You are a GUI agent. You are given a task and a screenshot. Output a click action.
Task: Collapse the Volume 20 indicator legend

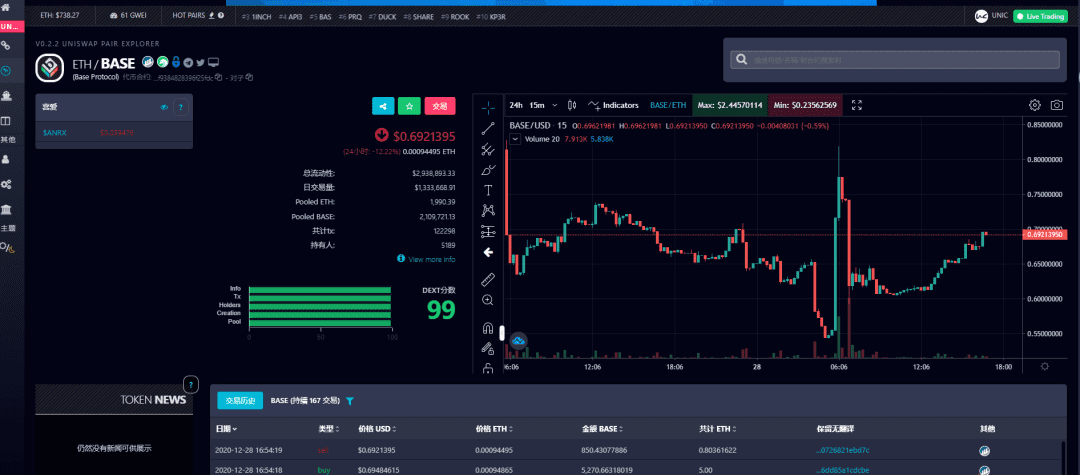tap(516, 139)
